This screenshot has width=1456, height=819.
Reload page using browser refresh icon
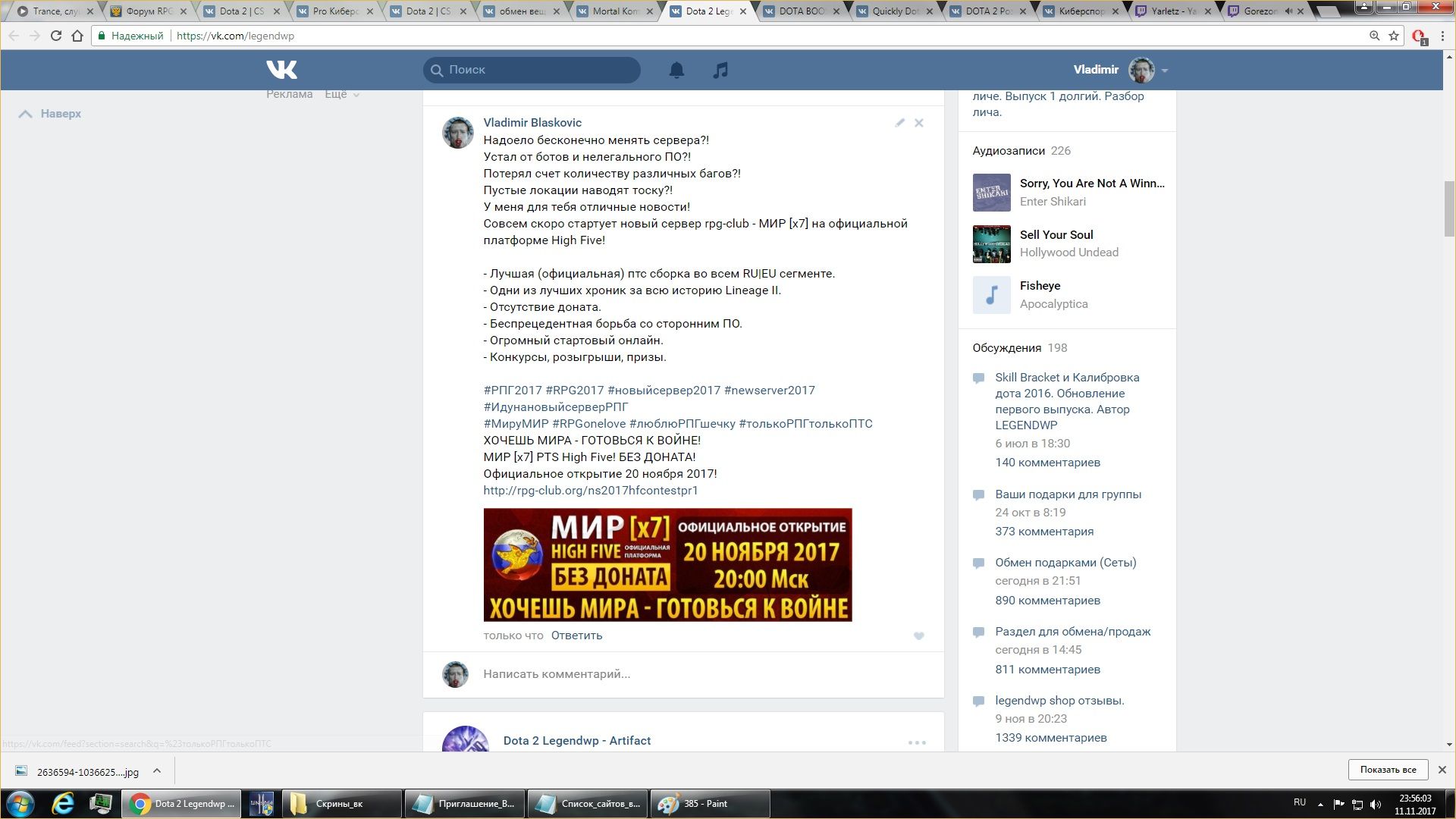click(55, 36)
